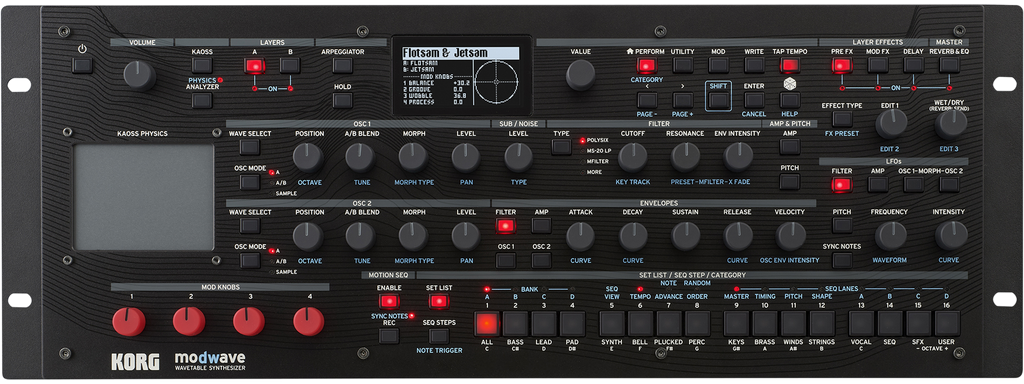Push the lit step button 1 (All)
This screenshot has width=1024, height=384.
click(487, 323)
